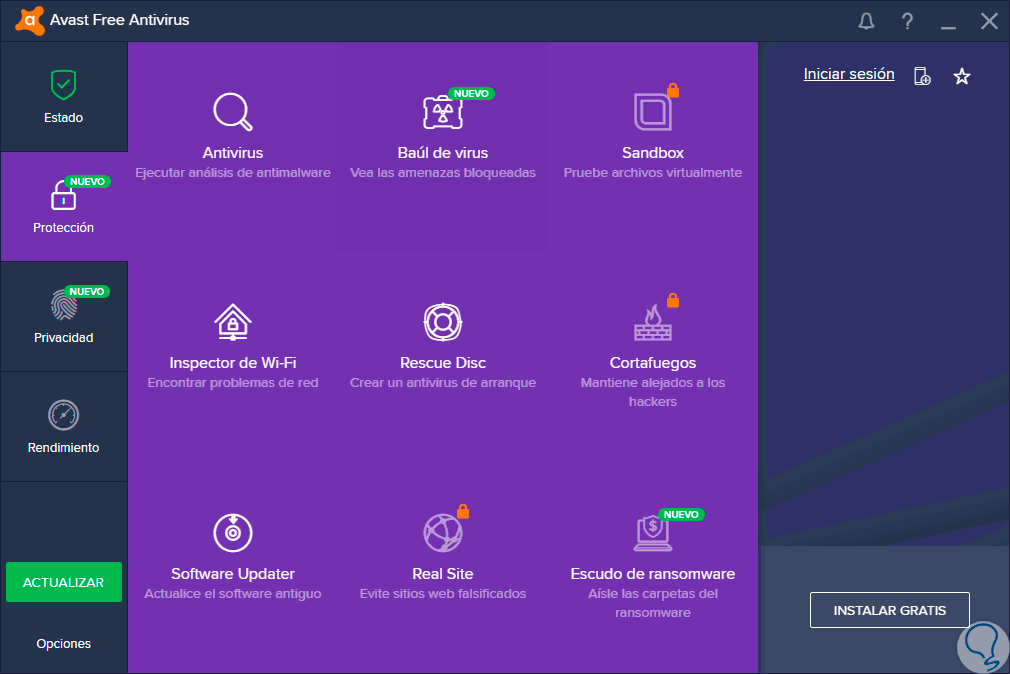Viewport: 1010px width, 674px height.
Task: Open notifications bell icon
Action: pos(866,21)
